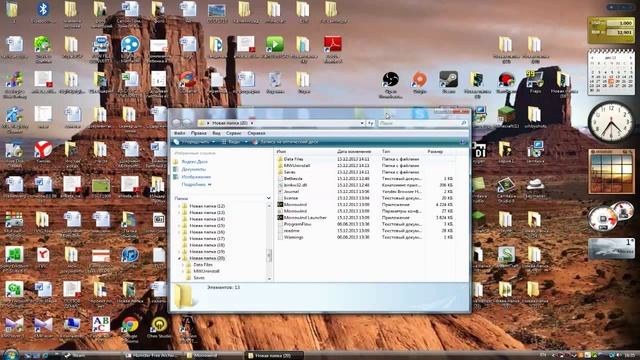Viewport: 640px width, 360px height.
Task: Open the iTunes desktop shortcut
Action: pos(130,258)
